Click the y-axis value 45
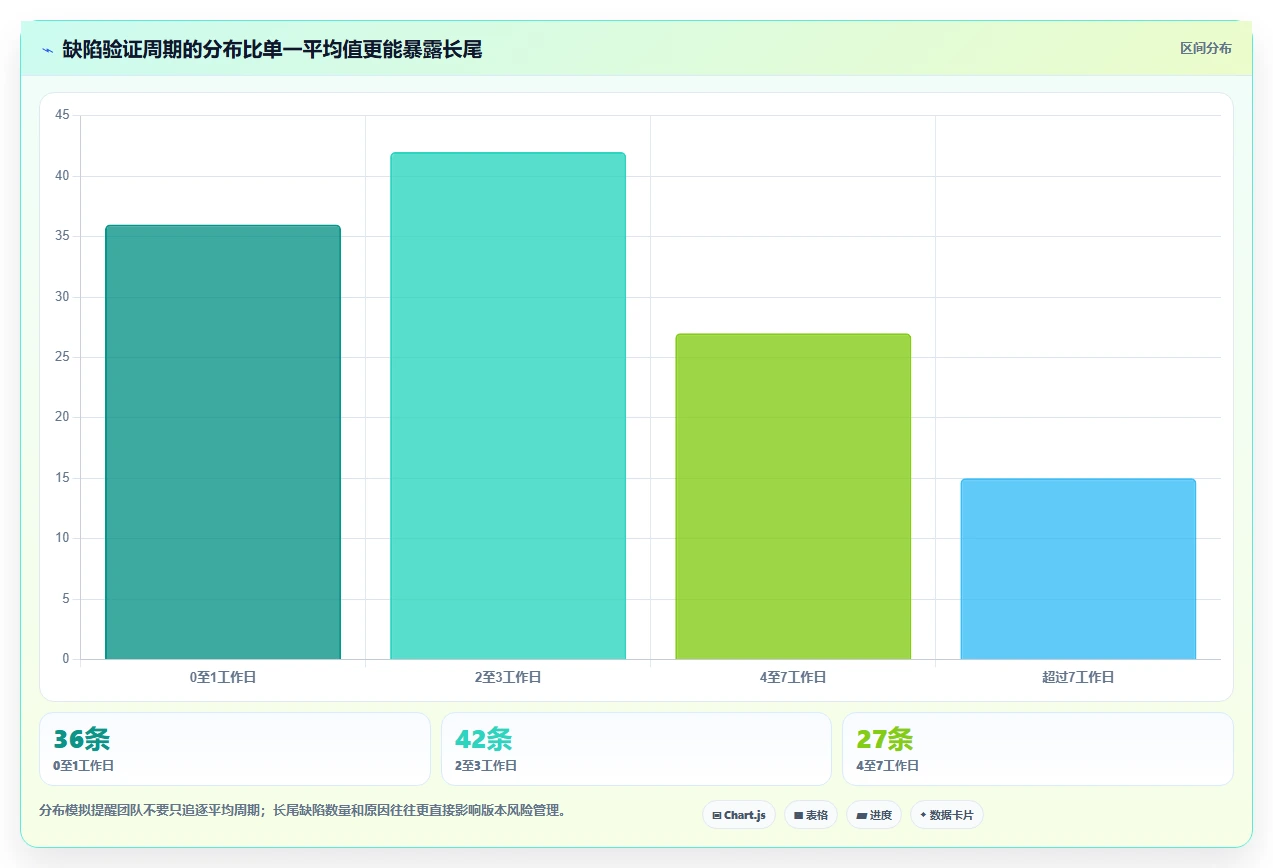The image size is (1273, 868). tap(62, 116)
